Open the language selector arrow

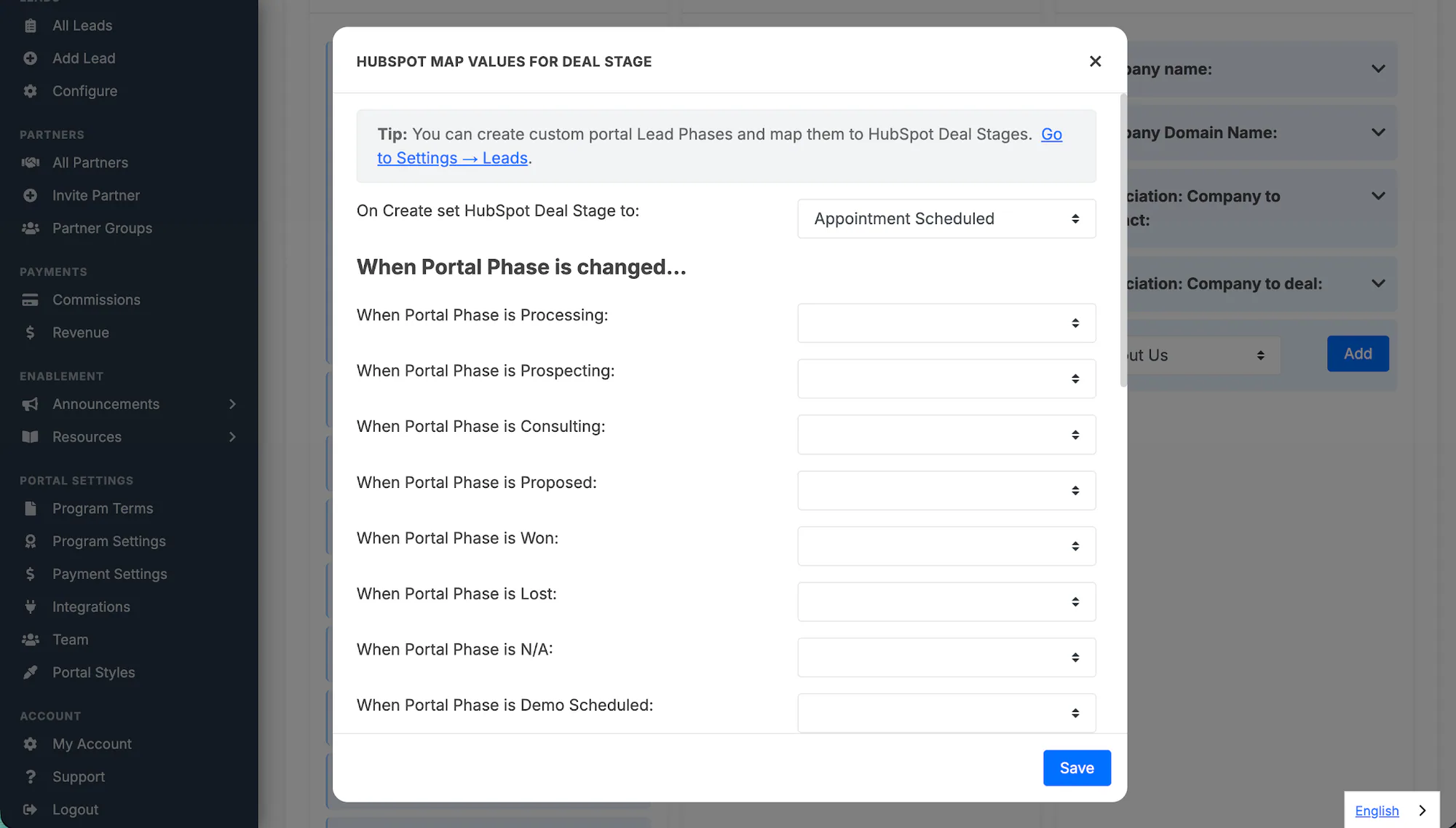pyautogui.click(x=1423, y=811)
